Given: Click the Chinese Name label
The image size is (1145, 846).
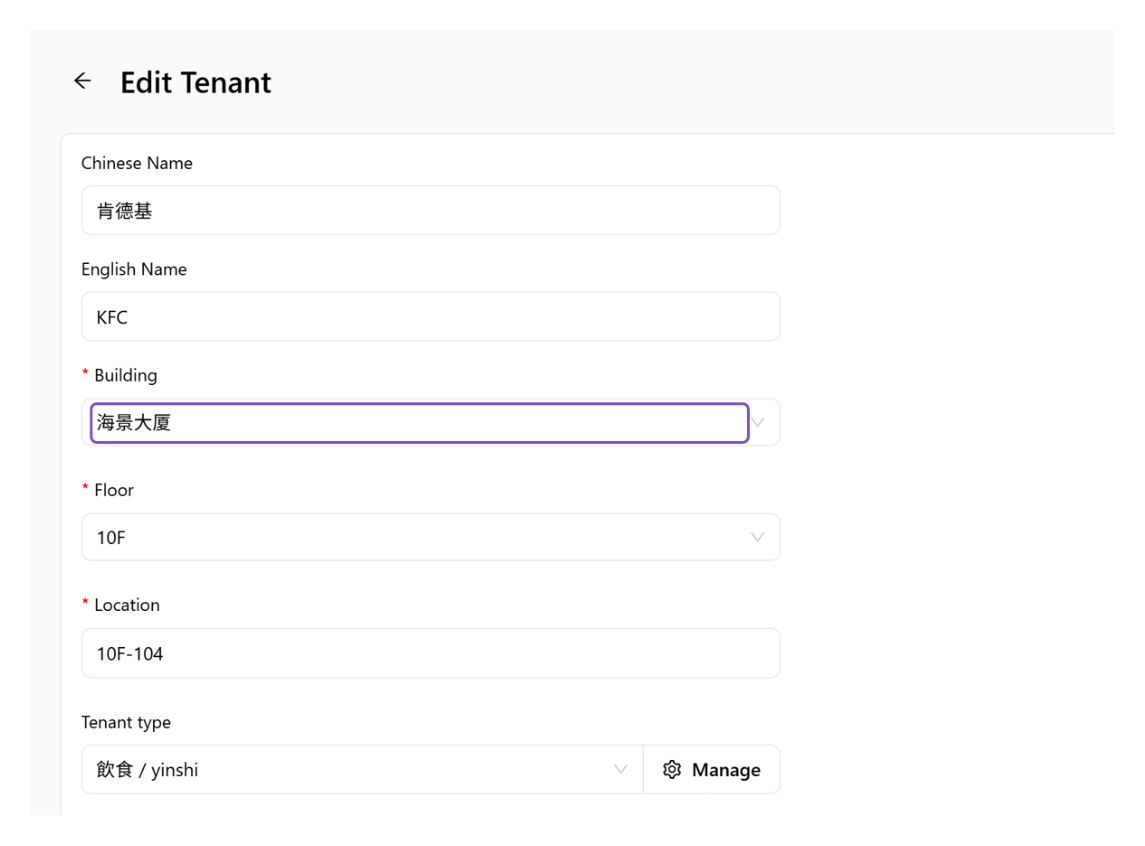Looking at the screenshot, I should 137,163.
